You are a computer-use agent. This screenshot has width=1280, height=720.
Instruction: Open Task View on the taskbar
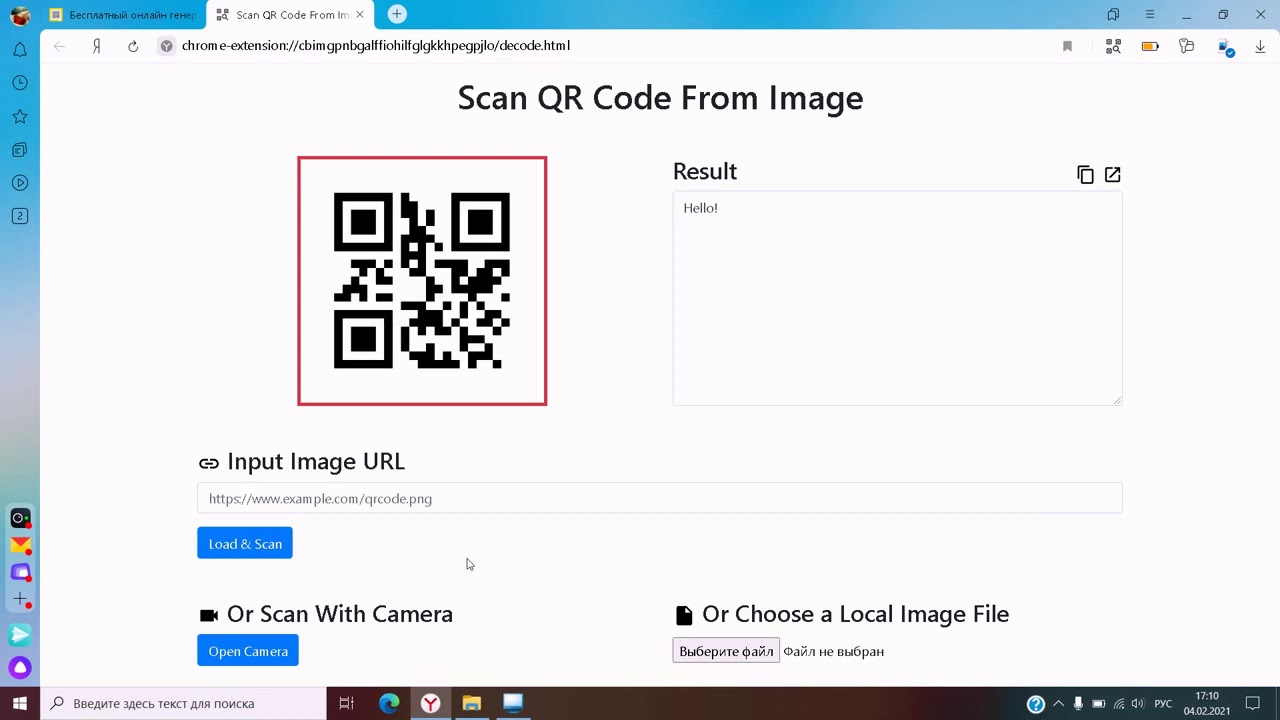(x=346, y=704)
